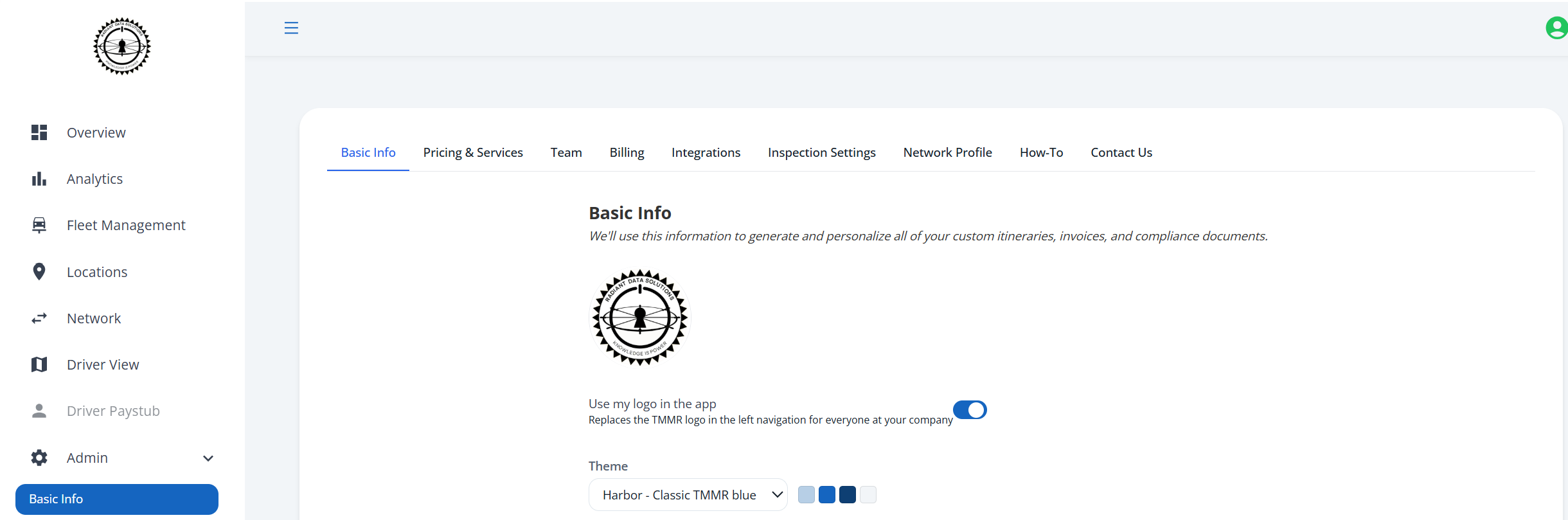Viewport: 1568px width, 520px height.
Task: Open Overview in the sidebar
Action: tap(96, 132)
